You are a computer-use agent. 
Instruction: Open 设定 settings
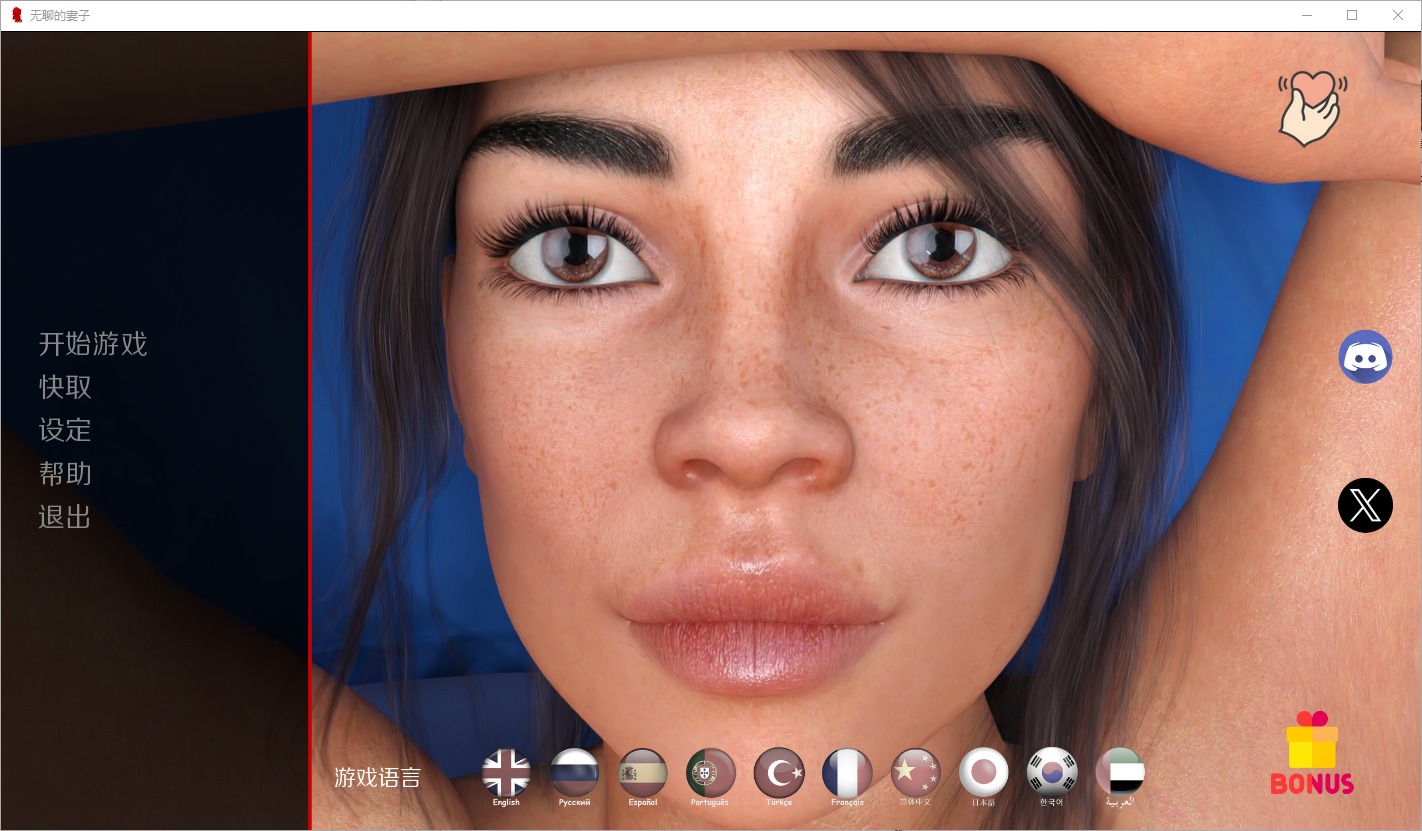click(x=65, y=430)
